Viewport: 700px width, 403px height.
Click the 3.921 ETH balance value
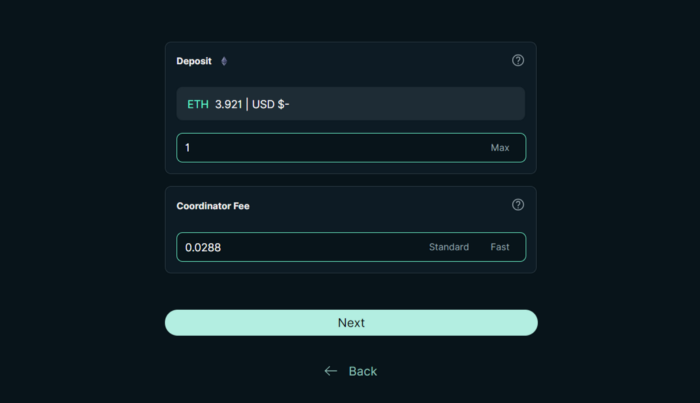228,104
